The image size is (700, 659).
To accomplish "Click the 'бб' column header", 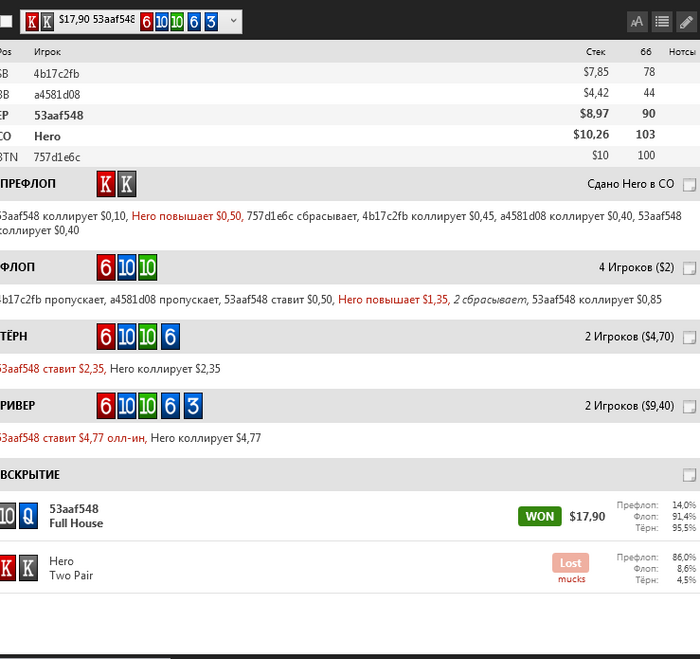I will point(646,52).
